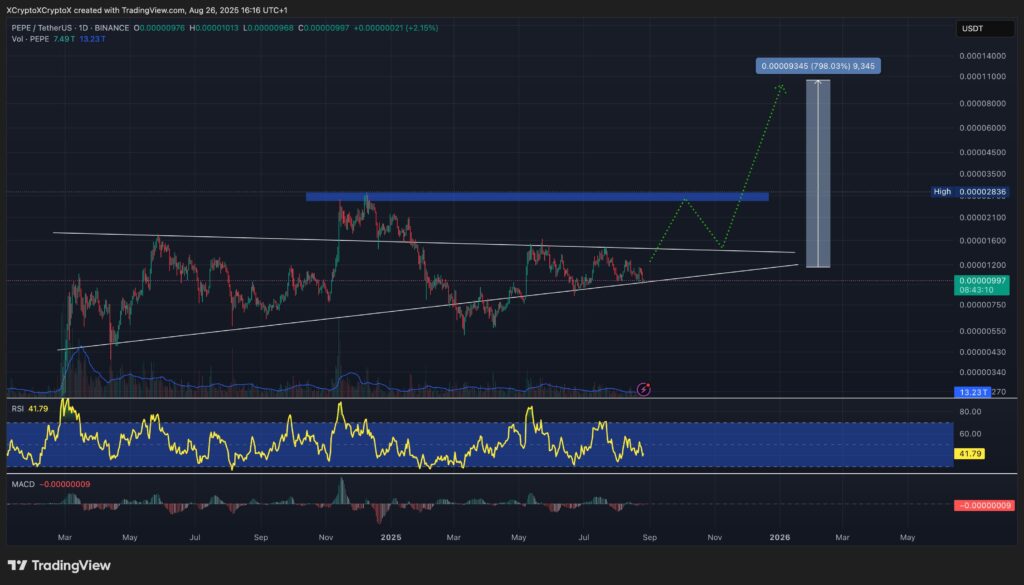The width and height of the screenshot is (1024, 585).
Task: Click the 0.00009345 (798.03%) measurement label
Action: click(x=818, y=67)
